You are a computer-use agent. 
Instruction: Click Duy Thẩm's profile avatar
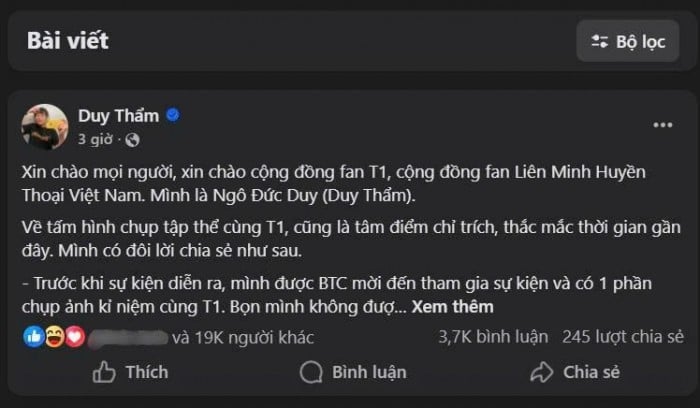coord(44,126)
